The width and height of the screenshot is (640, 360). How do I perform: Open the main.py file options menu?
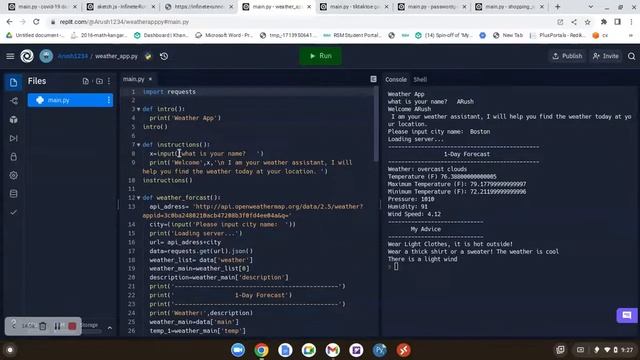109,100
